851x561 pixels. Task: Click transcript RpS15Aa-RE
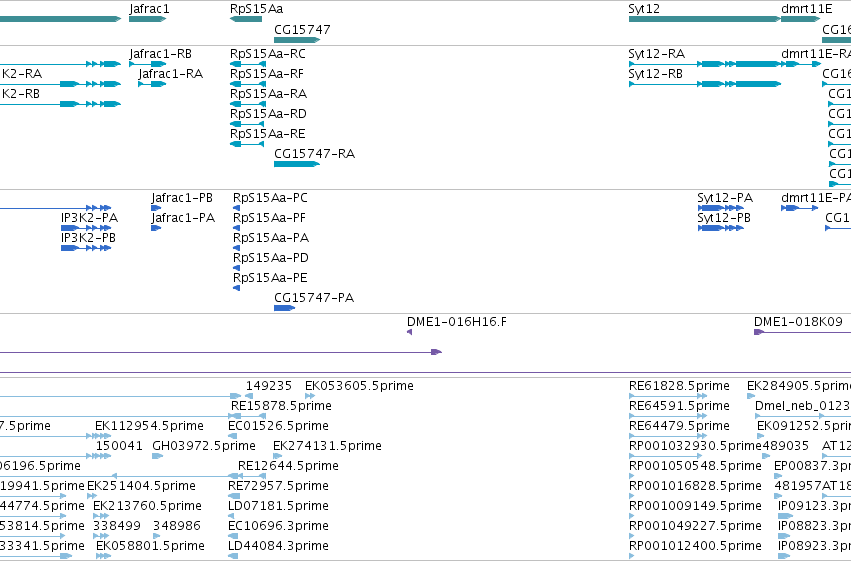coord(247,144)
